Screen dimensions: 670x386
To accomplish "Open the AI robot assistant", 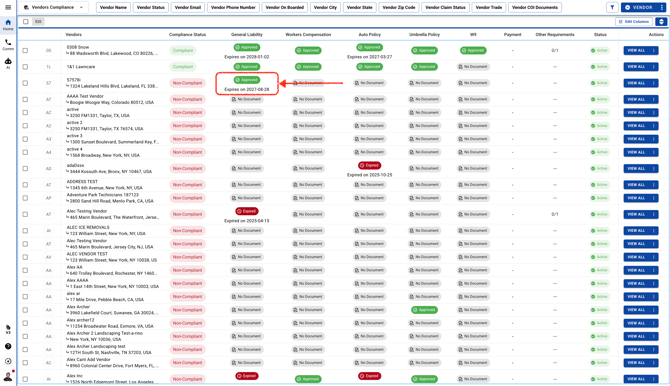I will [x=8, y=63].
